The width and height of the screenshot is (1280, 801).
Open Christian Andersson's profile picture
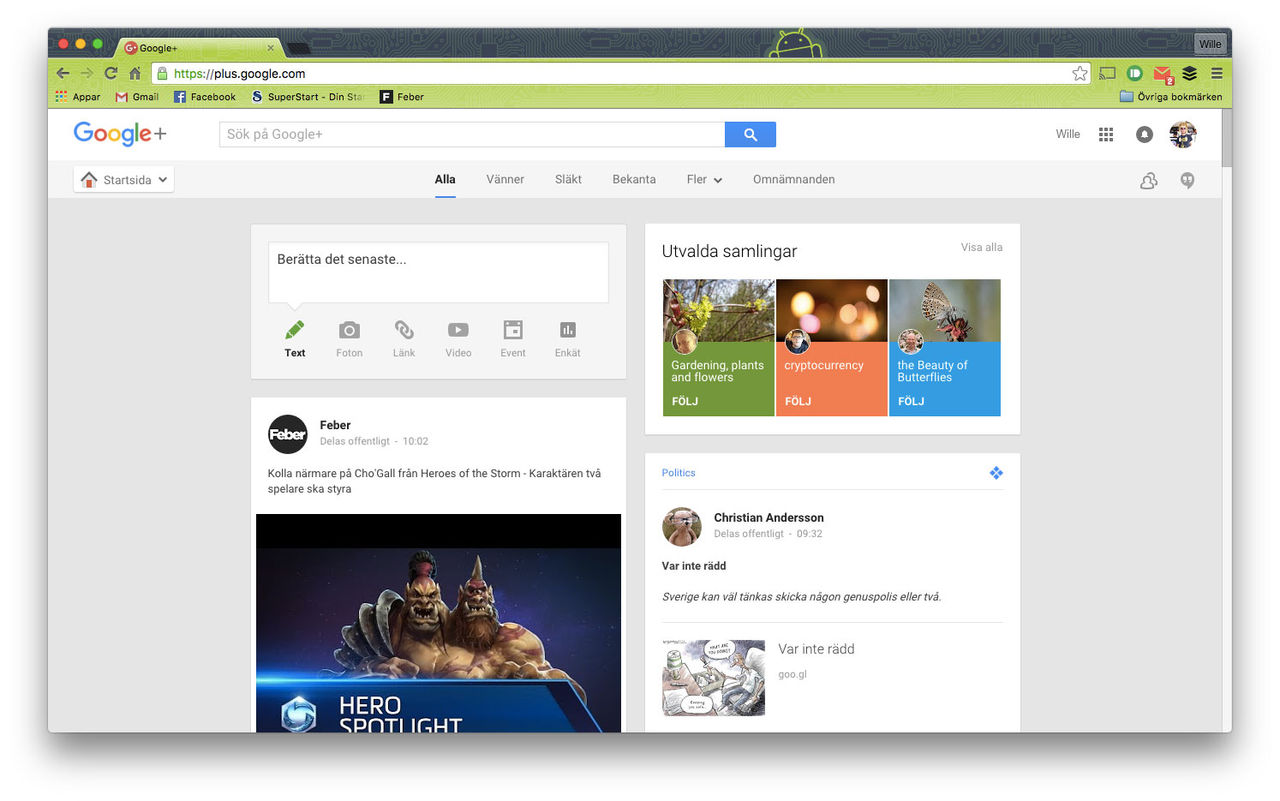tap(682, 526)
